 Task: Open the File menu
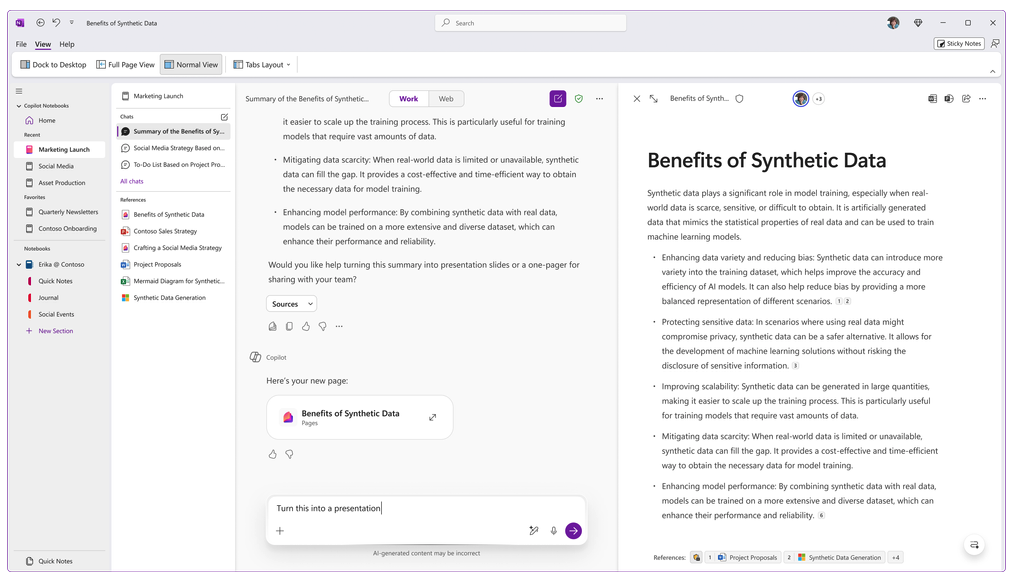(21, 44)
